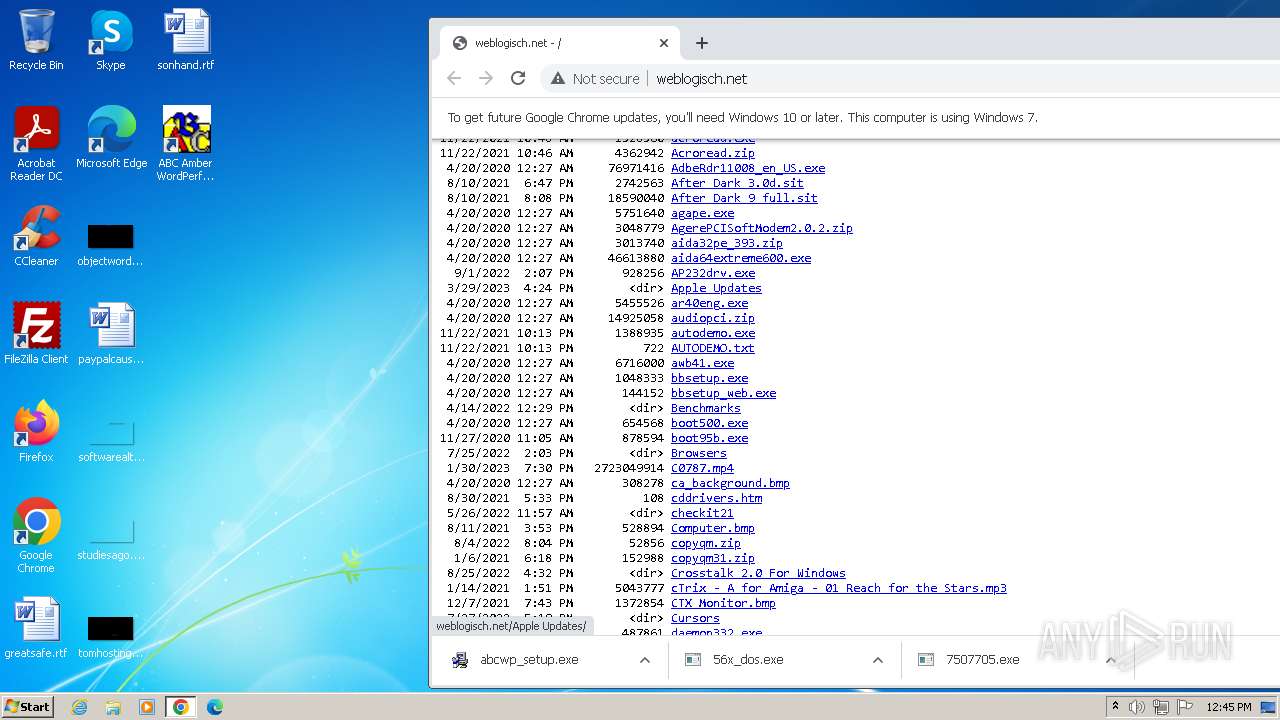
Task: Open Crosstalk 2.0 For Windows directory
Action: [x=758, y=573]
